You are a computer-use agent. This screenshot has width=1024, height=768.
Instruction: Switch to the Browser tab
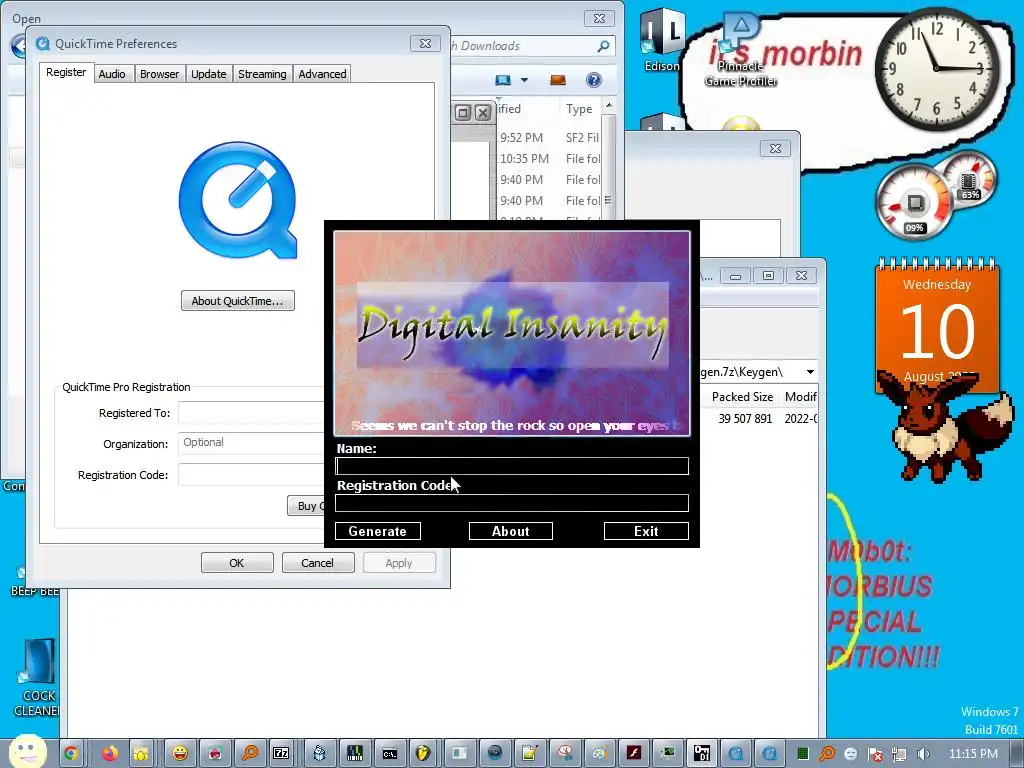tap(159, 74)
